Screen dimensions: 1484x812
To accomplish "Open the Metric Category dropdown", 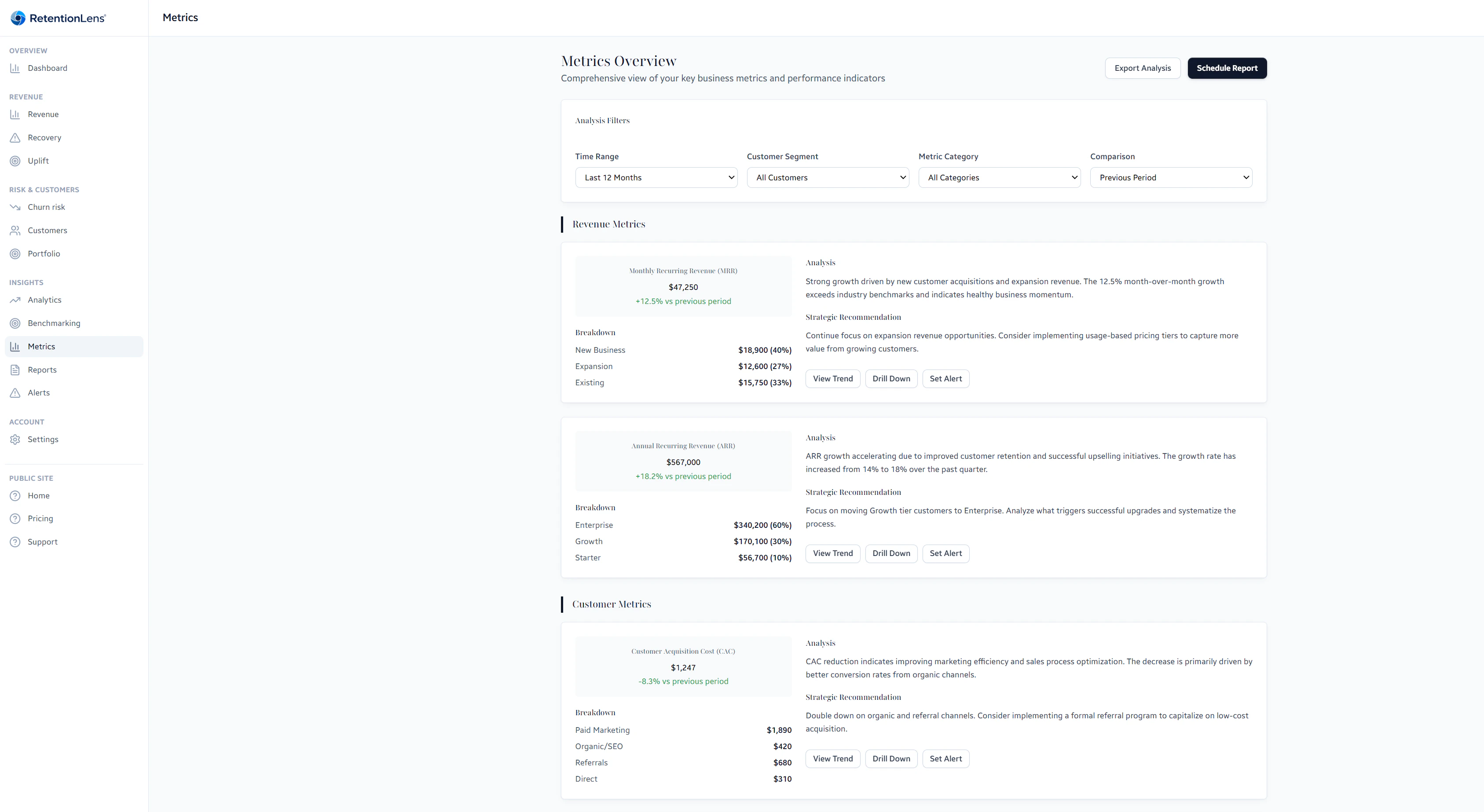I will coord(1000,177).
